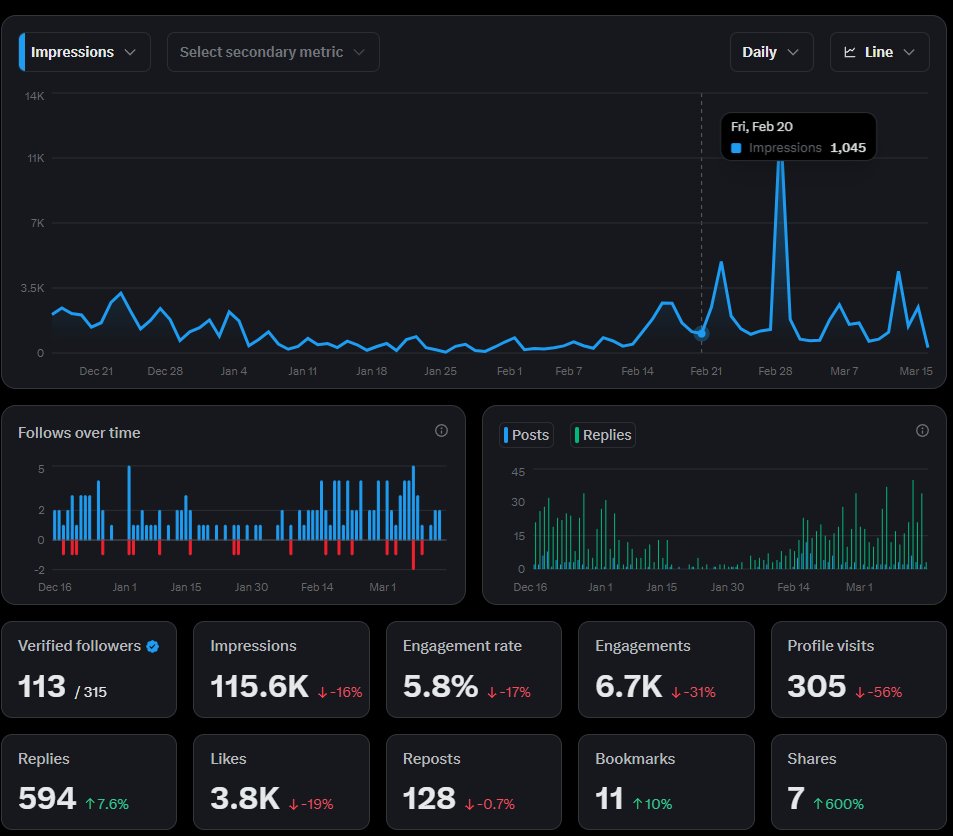The height and width of the screenshot is (836, 953).
Task: Select the Engagement rate stat card
Action: (x=473, y=669)
